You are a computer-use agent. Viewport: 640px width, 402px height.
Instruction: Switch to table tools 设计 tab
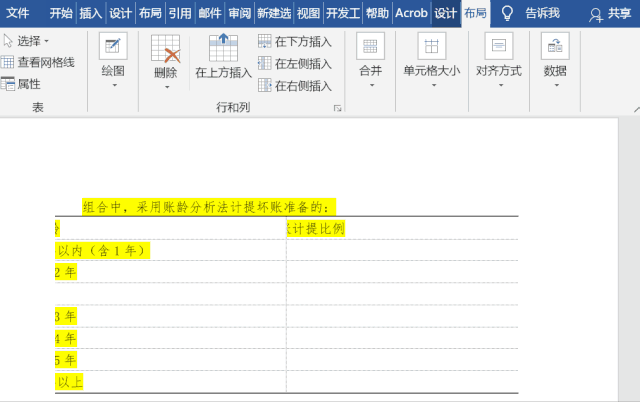click(445, 13)
